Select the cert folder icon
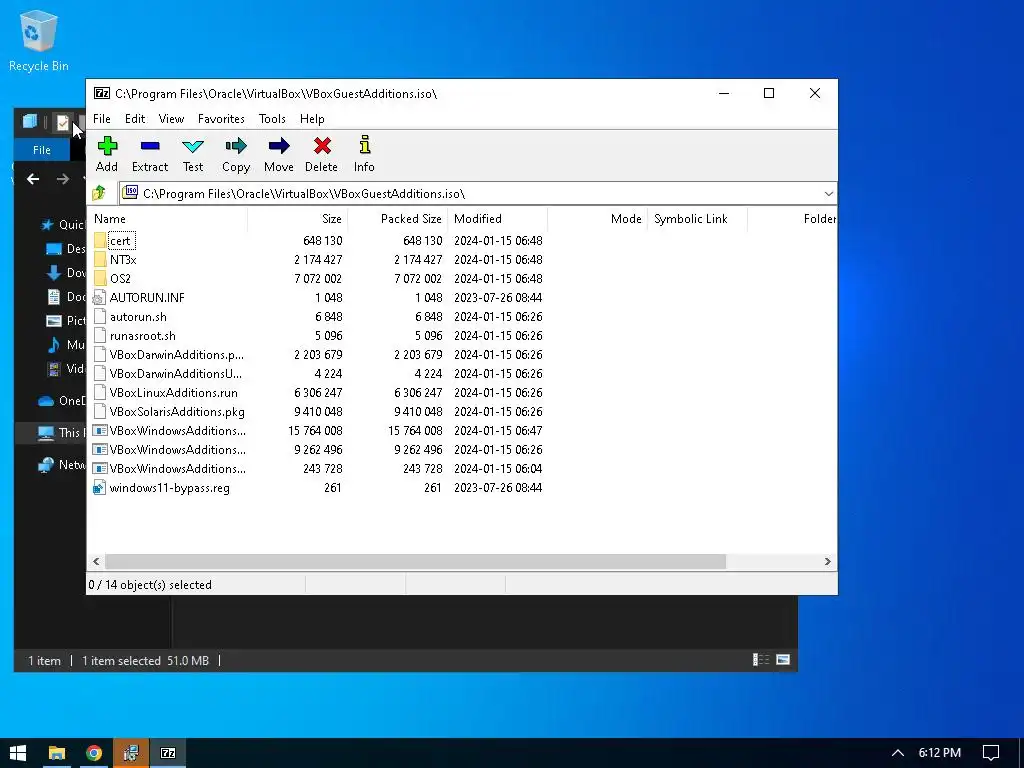 [x=100, y=240]
